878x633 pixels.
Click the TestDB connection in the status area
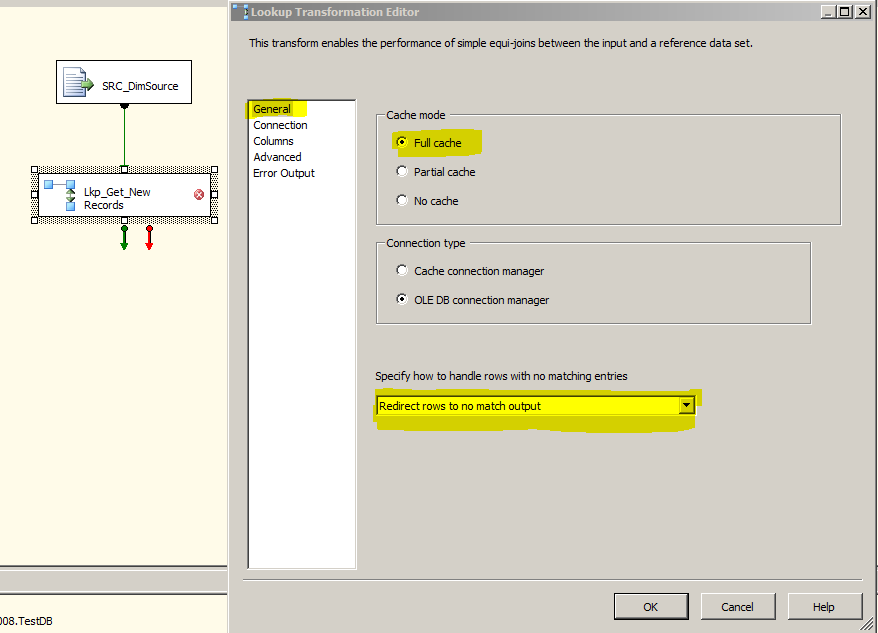pyautogui.click(x=27, y=620)
